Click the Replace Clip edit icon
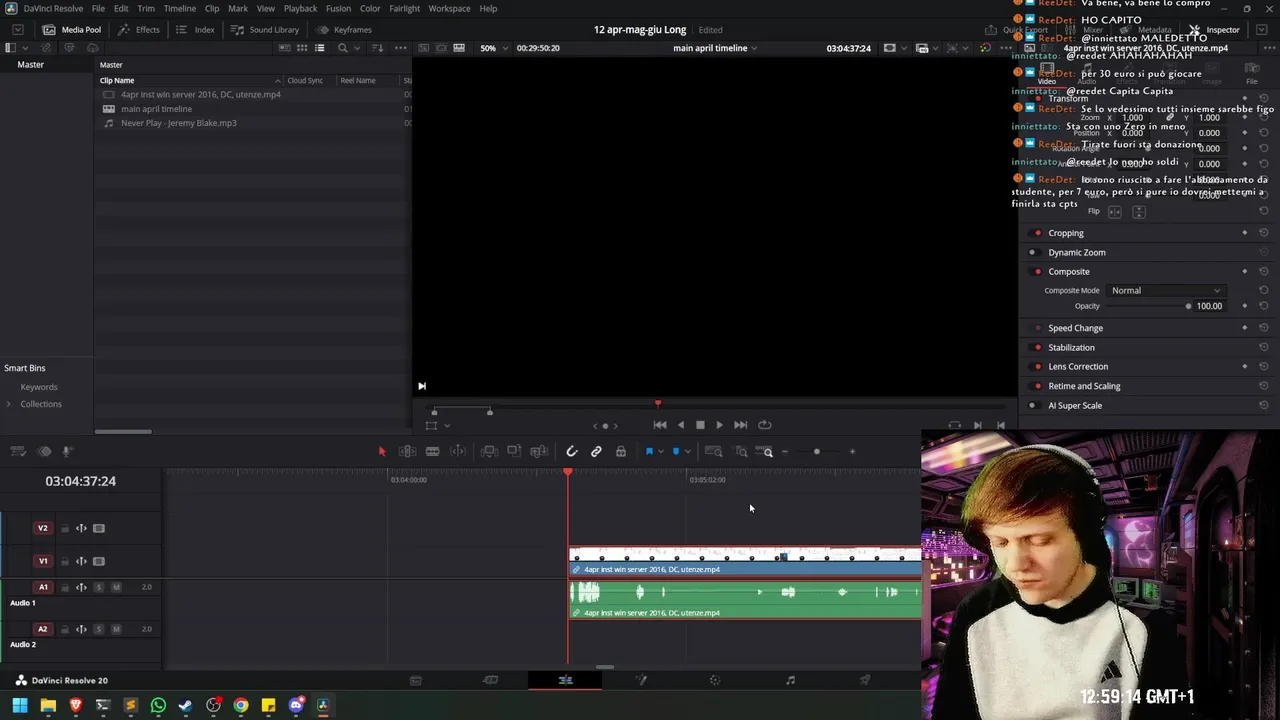Image resolution: width=1280 pixels, height=720 pixels. click(539, 452)
